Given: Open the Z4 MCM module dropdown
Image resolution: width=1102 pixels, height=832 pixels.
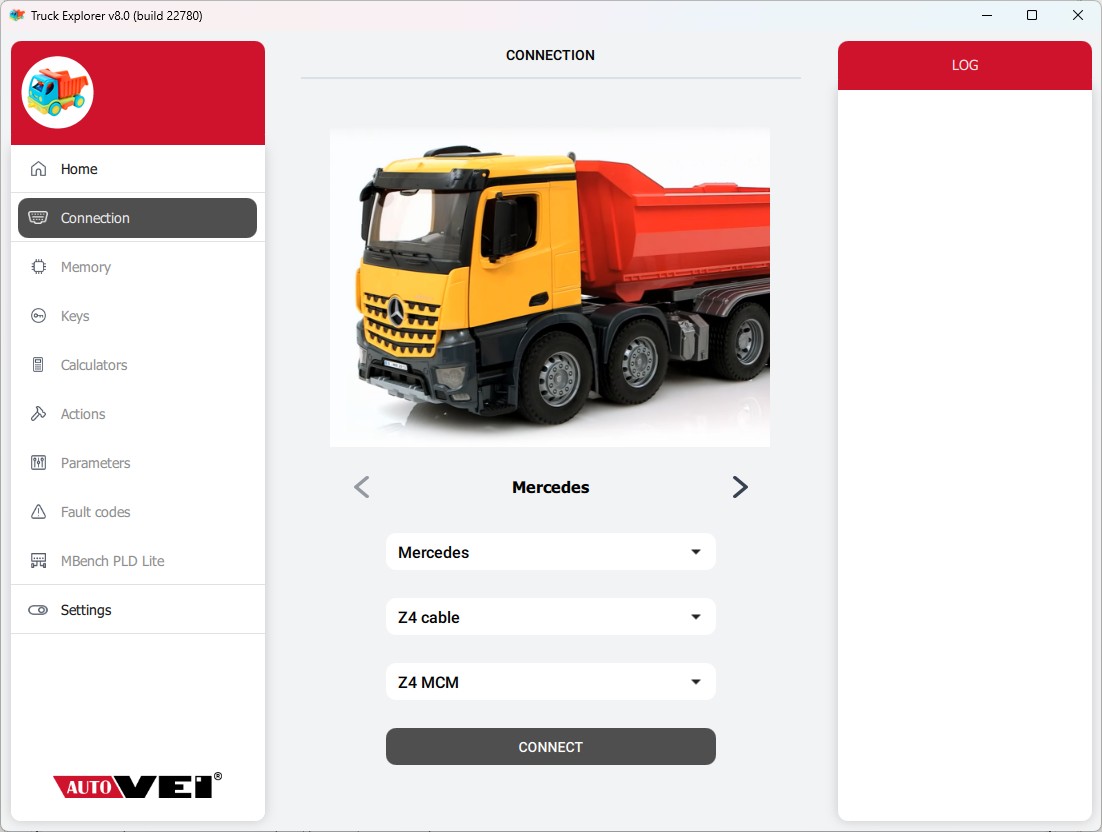Looking at the screenshot, I should pos(550,681).
